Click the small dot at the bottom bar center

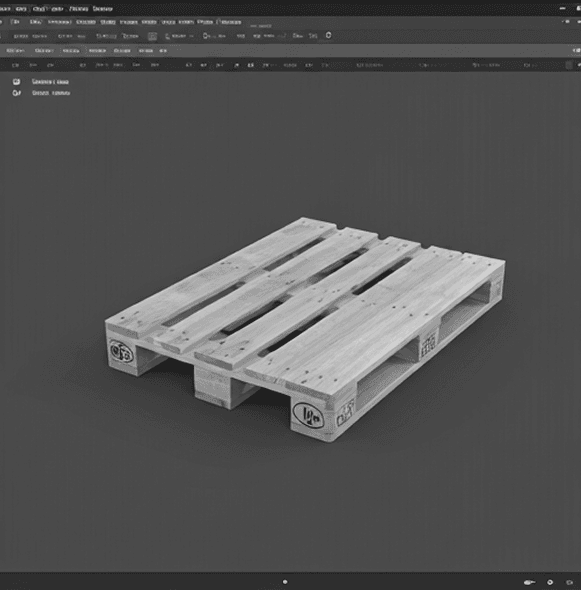click(x=285, y=582)
